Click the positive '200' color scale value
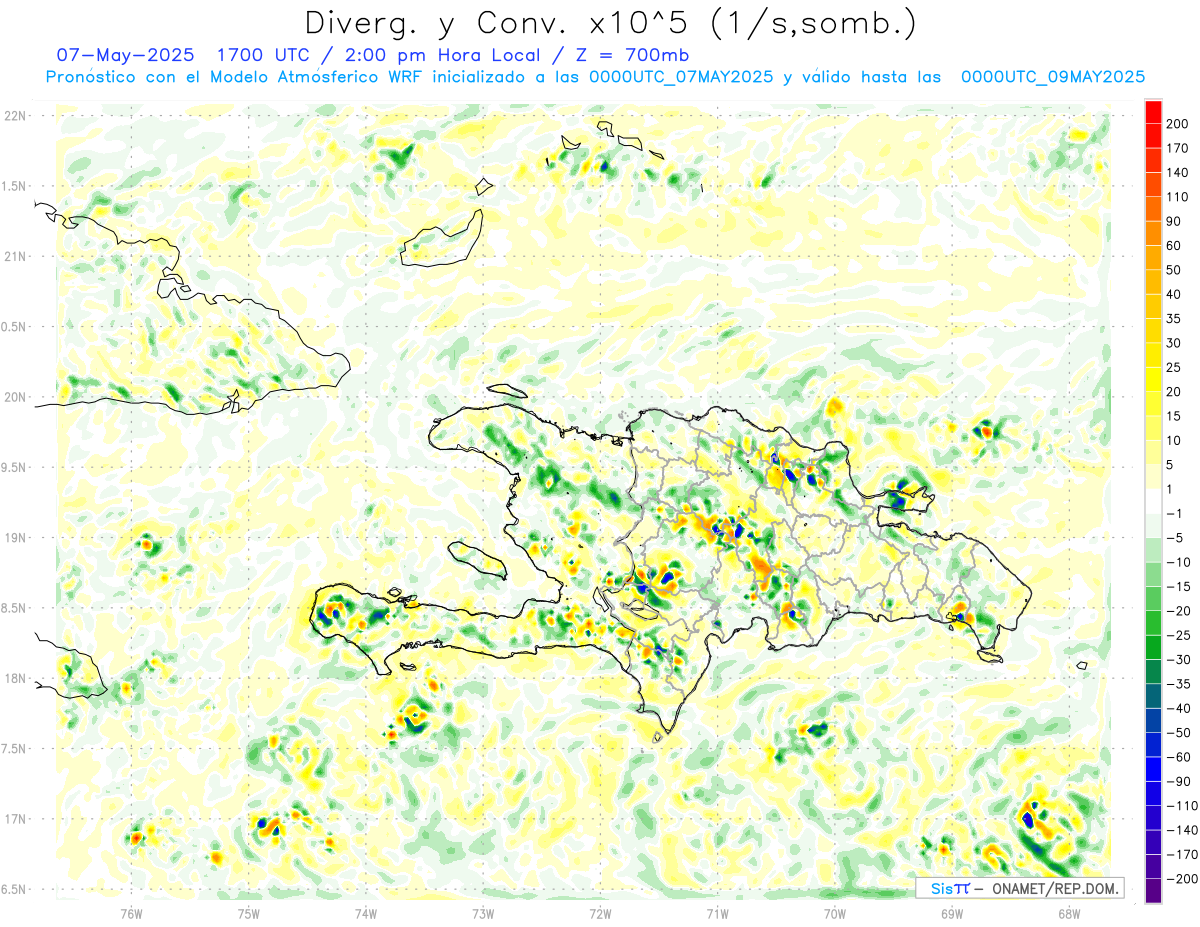The image size is (1200, 927). [x=1178, y=124]
